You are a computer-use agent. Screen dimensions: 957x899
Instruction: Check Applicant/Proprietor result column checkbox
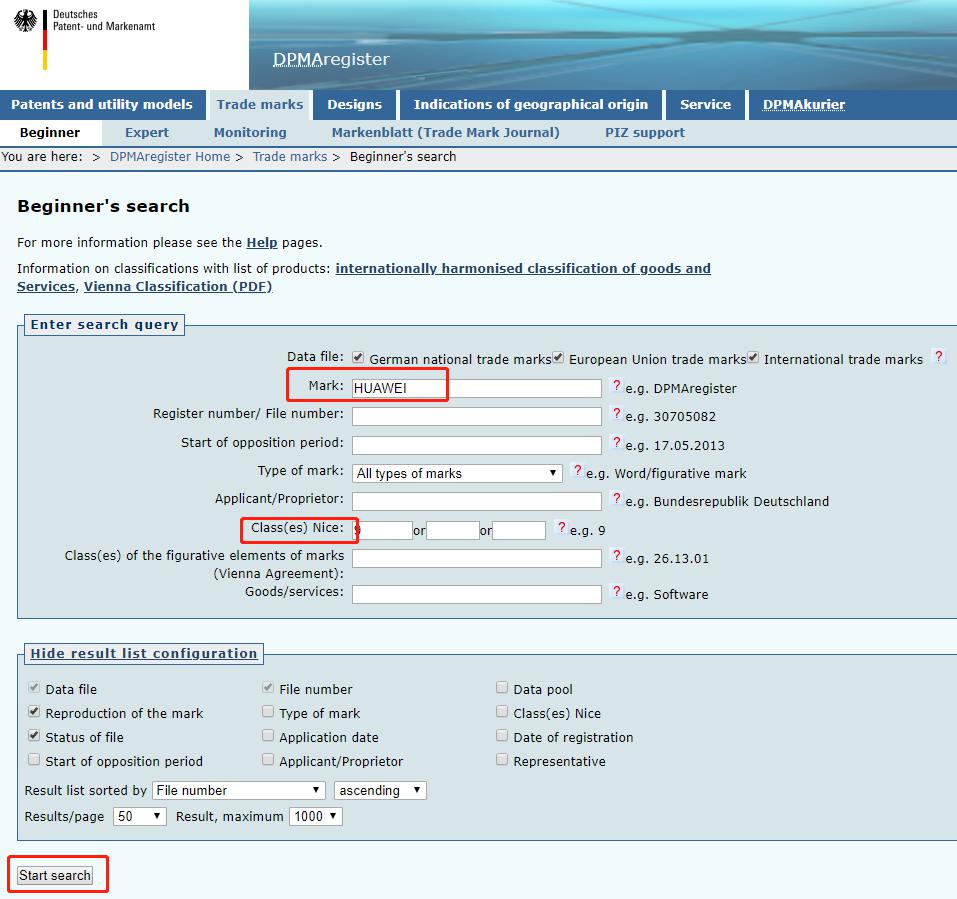pyautogui.click(x=268, y=759)
